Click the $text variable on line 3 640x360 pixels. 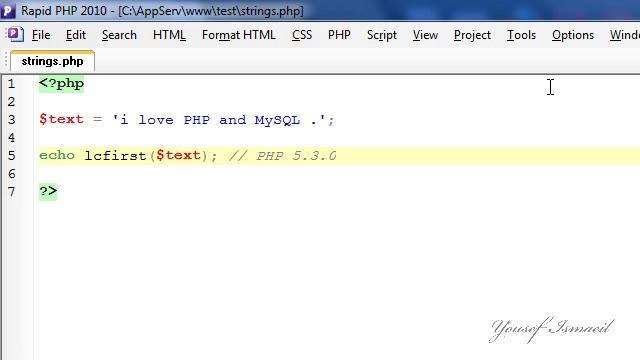pyautogui.click(x=61, y=119)
